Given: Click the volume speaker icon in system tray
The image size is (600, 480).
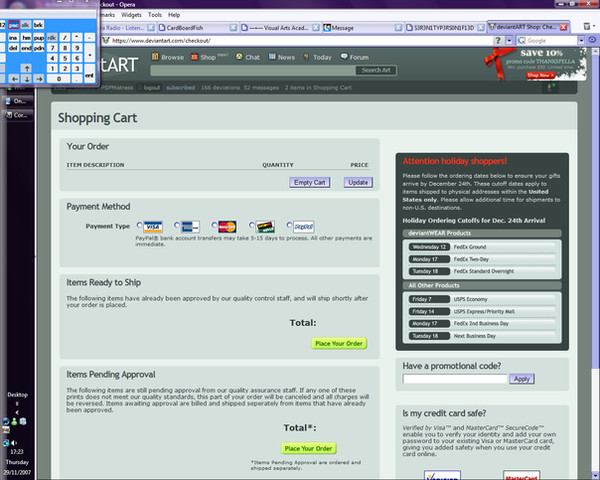Looking at the screenshot, I should [15, 443].
